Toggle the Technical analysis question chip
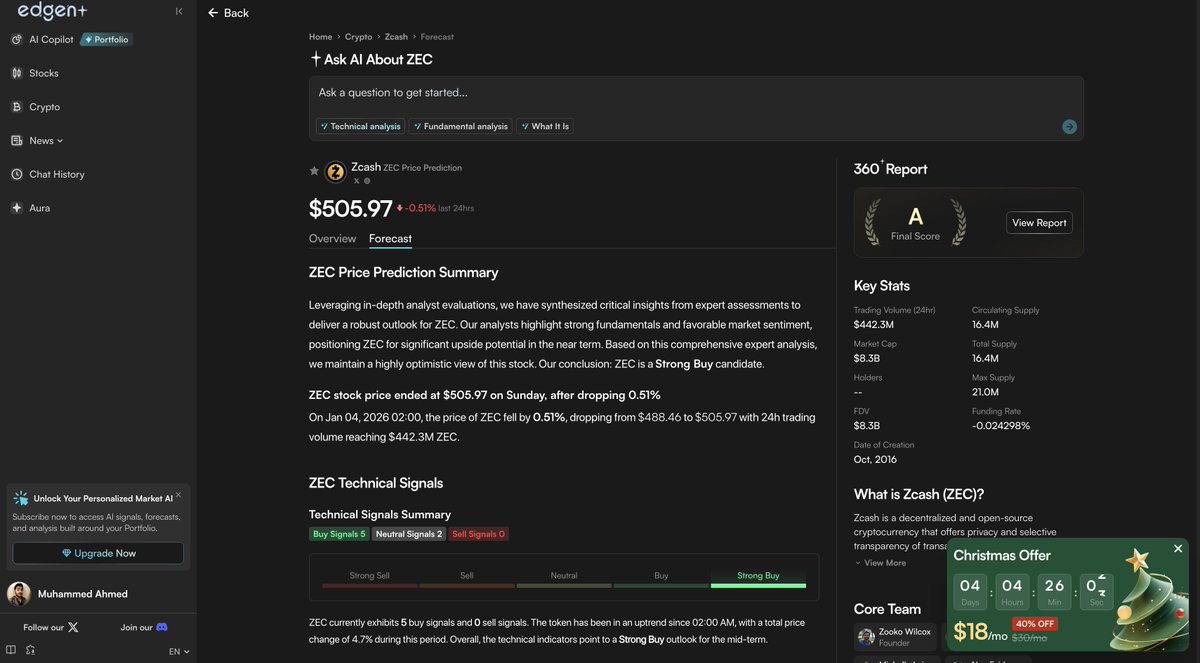Image resolution: width=1200 pixels, height=663 pixels. point(359,126)
